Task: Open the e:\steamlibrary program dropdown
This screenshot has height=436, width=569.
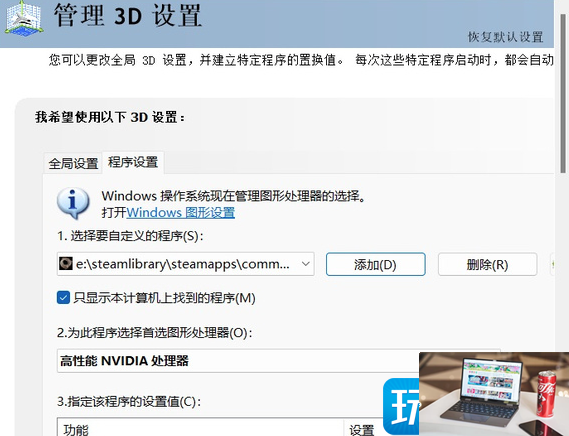Action: click(186, 264)
